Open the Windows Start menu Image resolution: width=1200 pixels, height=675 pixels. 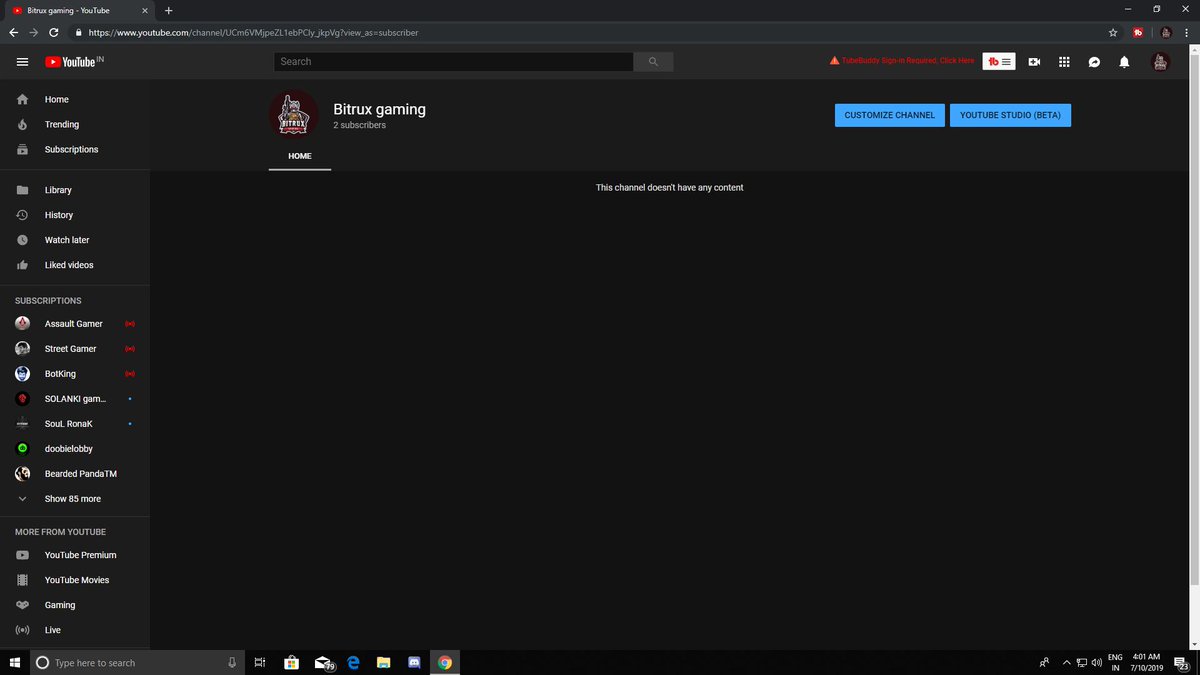coord(14,662)
